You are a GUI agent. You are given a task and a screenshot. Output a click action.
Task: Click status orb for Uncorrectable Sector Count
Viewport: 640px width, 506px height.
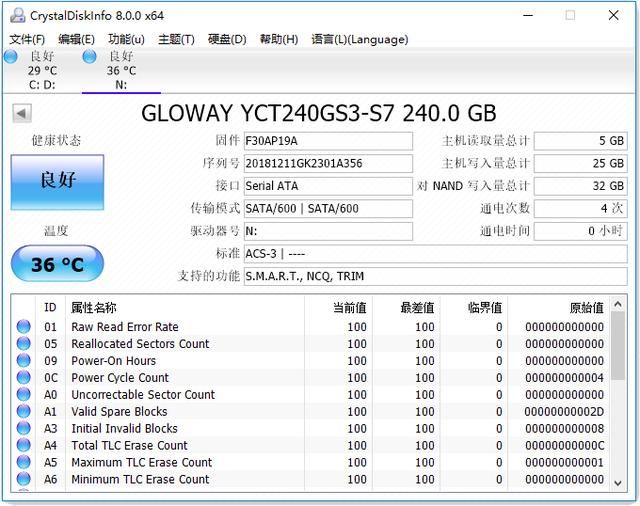24,394
